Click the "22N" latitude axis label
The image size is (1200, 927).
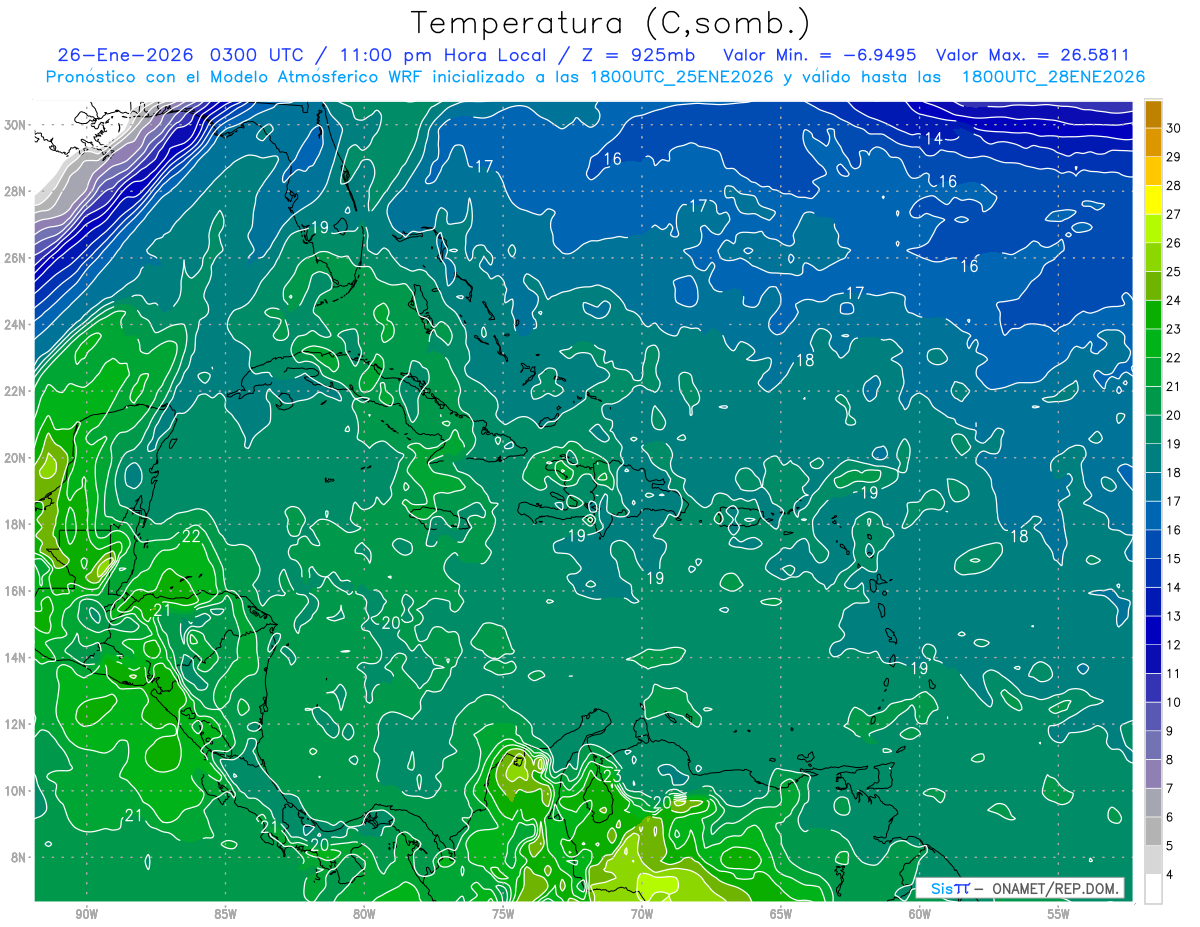pyautogui.click(x=16, y=391)
